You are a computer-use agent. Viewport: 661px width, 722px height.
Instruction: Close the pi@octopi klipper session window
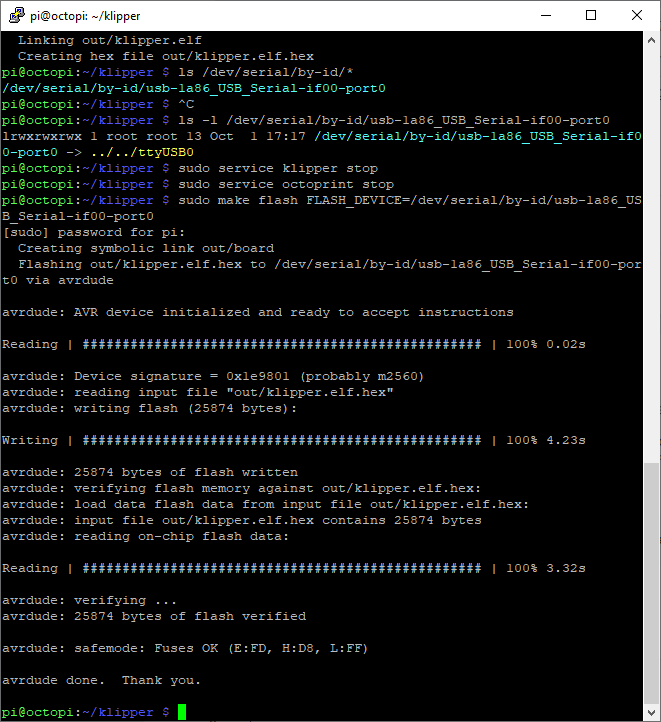(x=637, y=15)
